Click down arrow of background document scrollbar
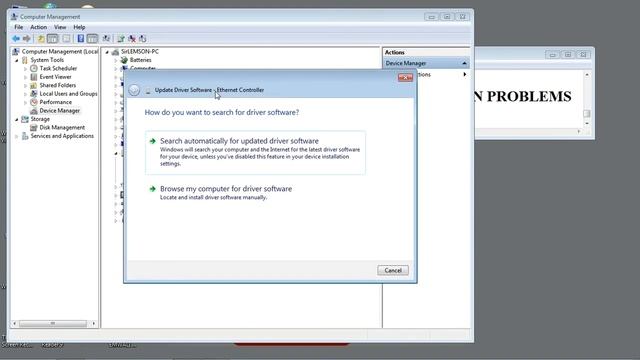This screenshot has height=360, width=640. point(587,124)
